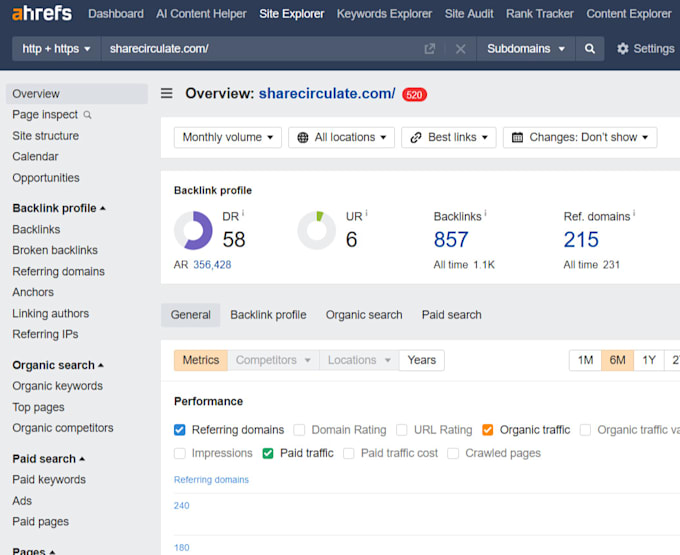Expand the All locations dropdown

tap(341, 137)
